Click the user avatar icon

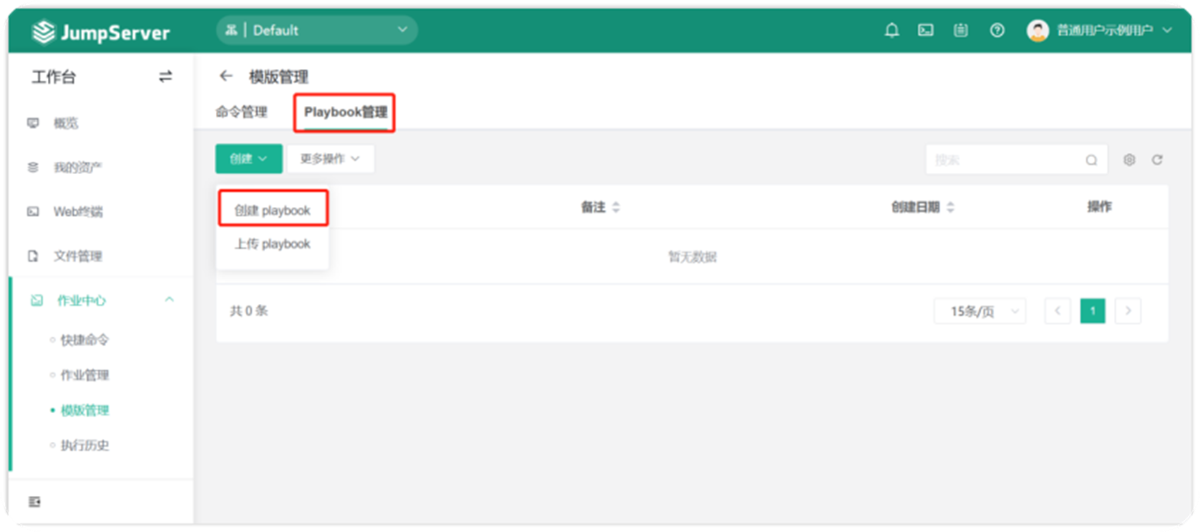[x=1037, y=31]
